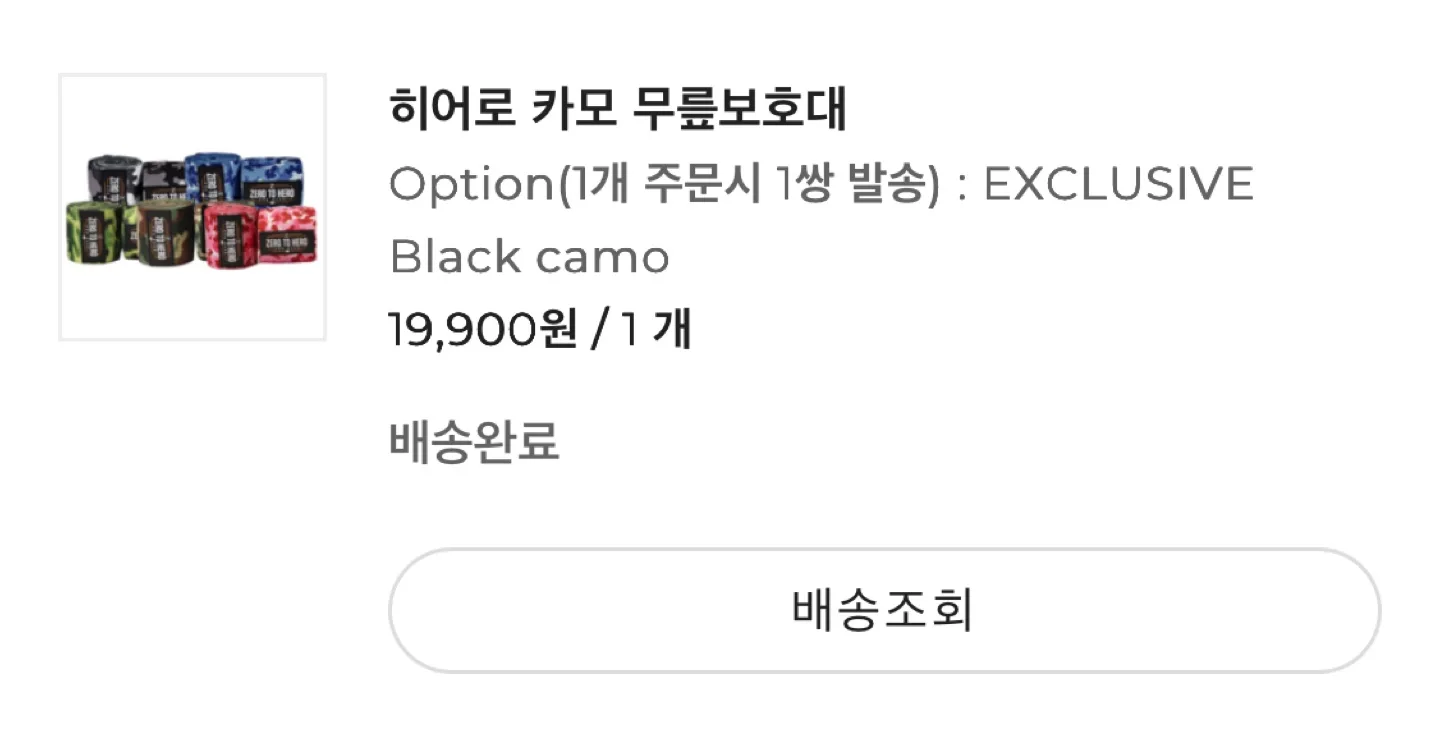Open the knee wraps product thumbnail
The width and height of the screenshot is (1440, 743).
(x=193, y=207)
